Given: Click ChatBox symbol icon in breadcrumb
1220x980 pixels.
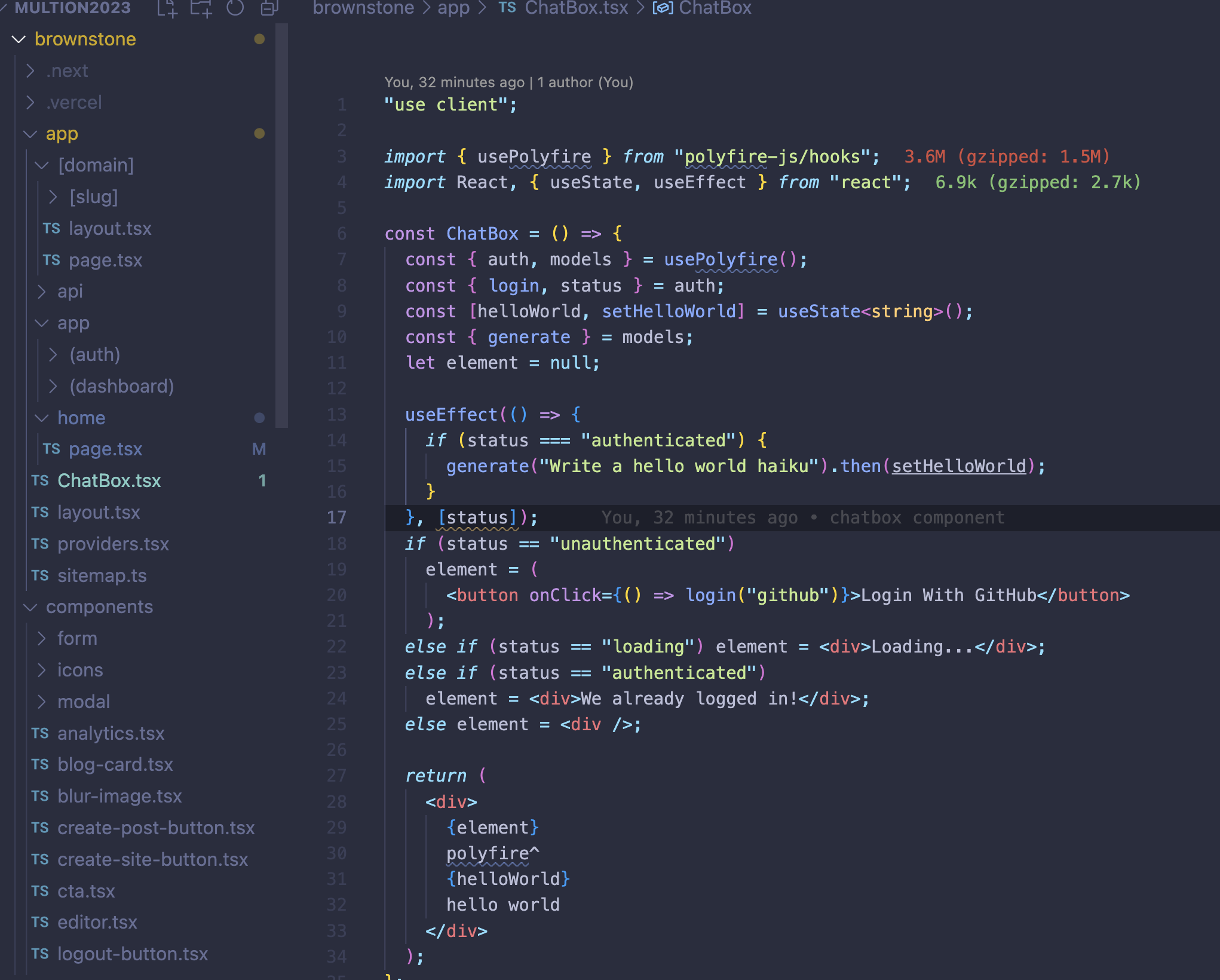Looking at the screenshot, I should [x=663, y=8].
